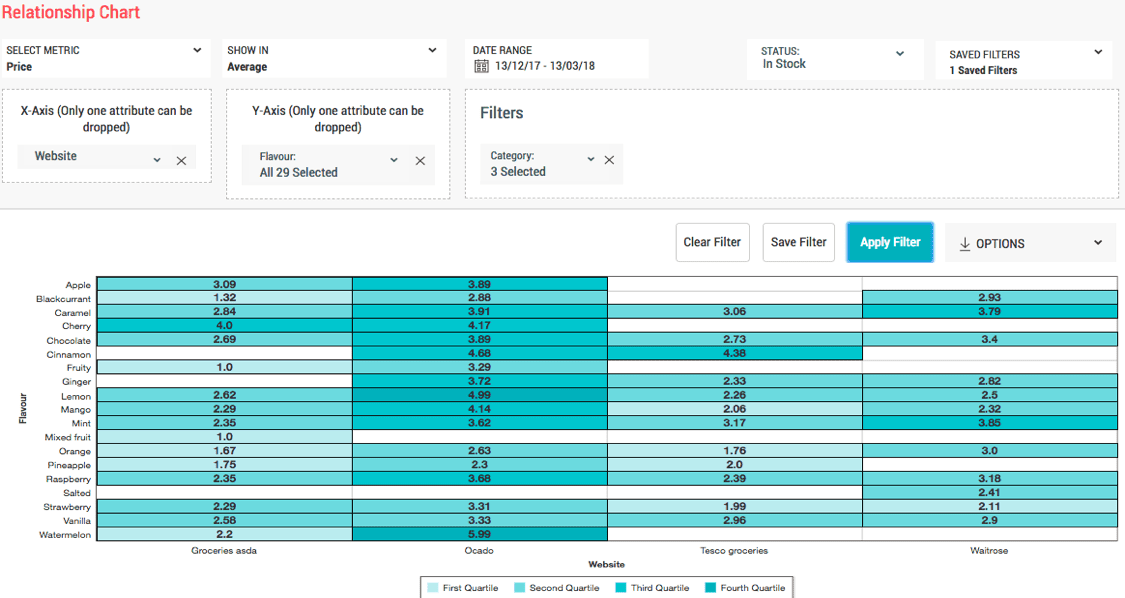Select the Waitrose Orange cell 3.0
The image size is (1125, 598).
989,451
